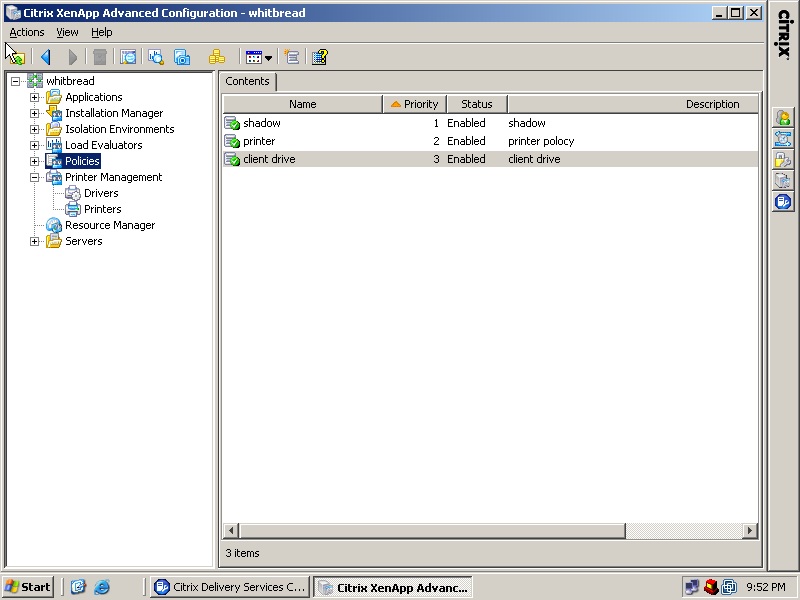Select Load Evaluators in the tree

[104, 145]
